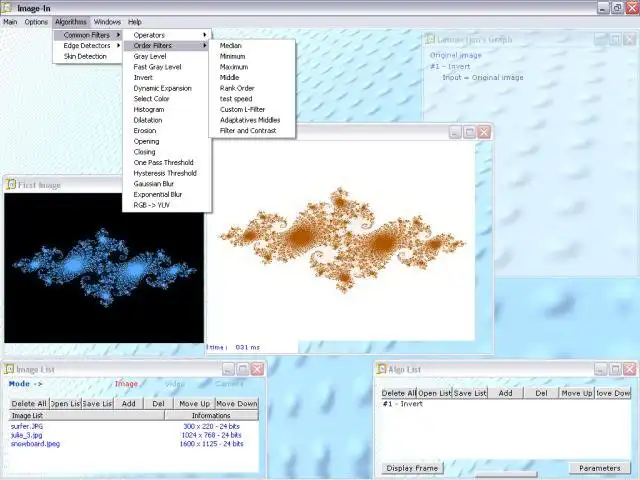Click the inverted orange fractal image
Screen dimensions: 640x480
342,241
